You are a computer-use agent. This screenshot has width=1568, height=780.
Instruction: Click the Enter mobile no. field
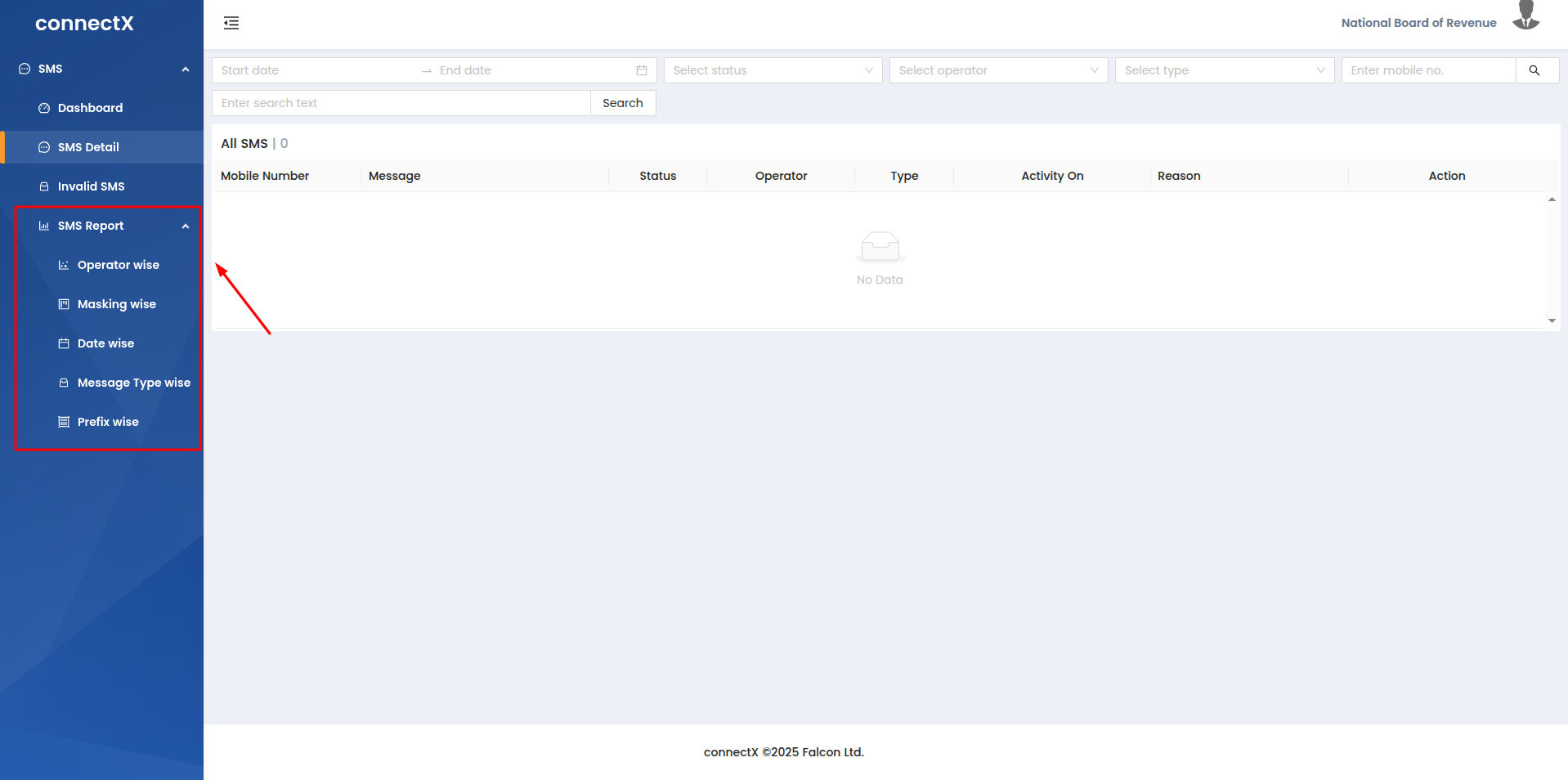pos(1427,70)
